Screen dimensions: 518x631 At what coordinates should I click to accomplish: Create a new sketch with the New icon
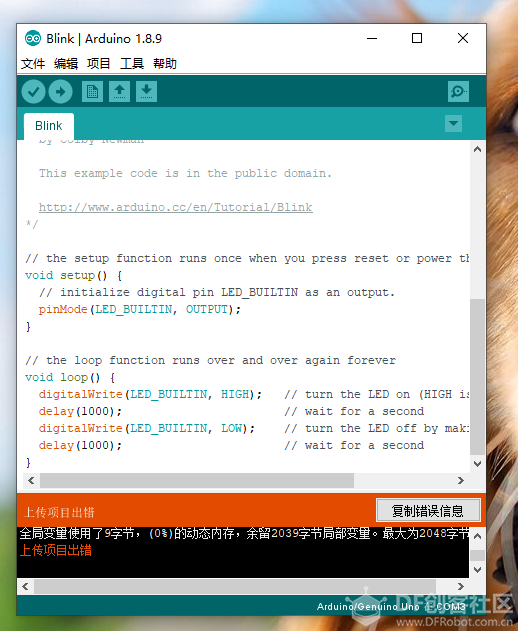click(92, 91)
